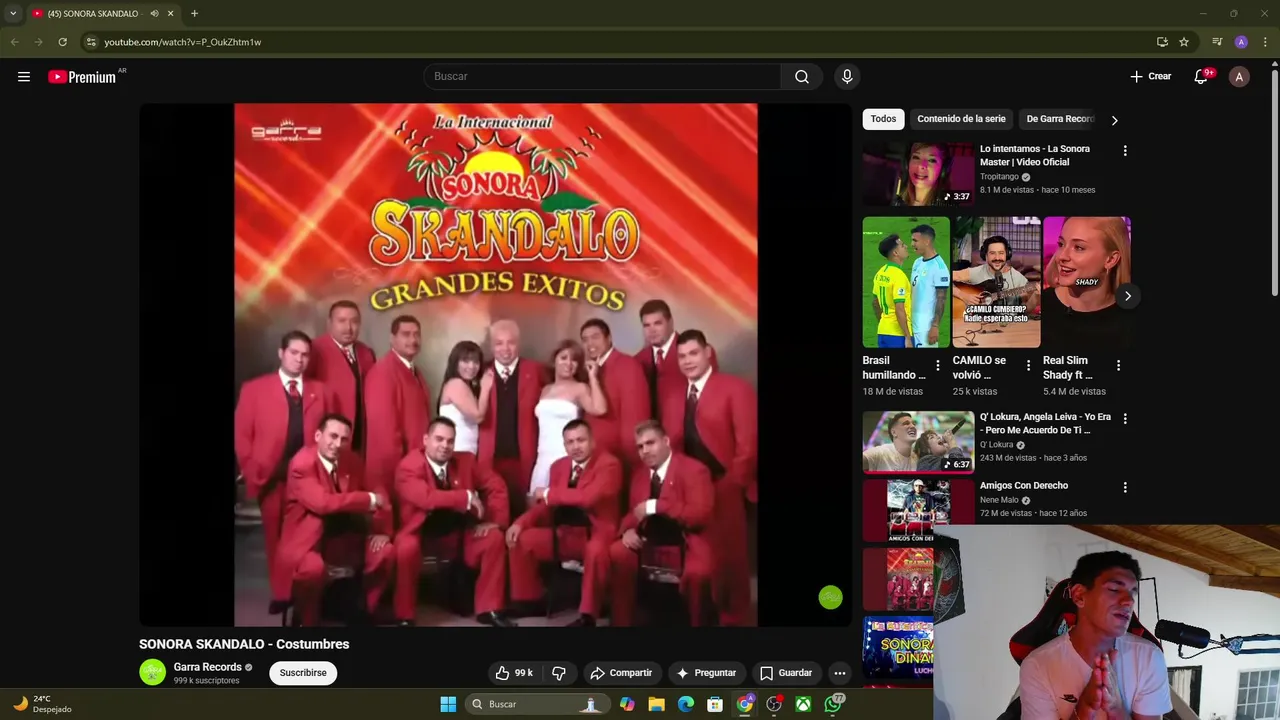
Task: Reload the page in Chrome
Action: [x=62, y=42]
